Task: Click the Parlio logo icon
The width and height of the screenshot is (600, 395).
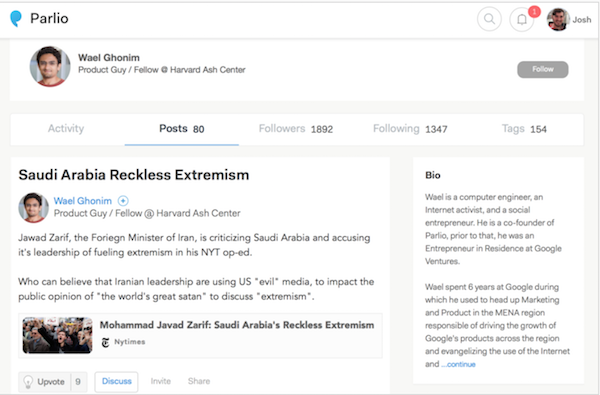Action: pos(16,18)
